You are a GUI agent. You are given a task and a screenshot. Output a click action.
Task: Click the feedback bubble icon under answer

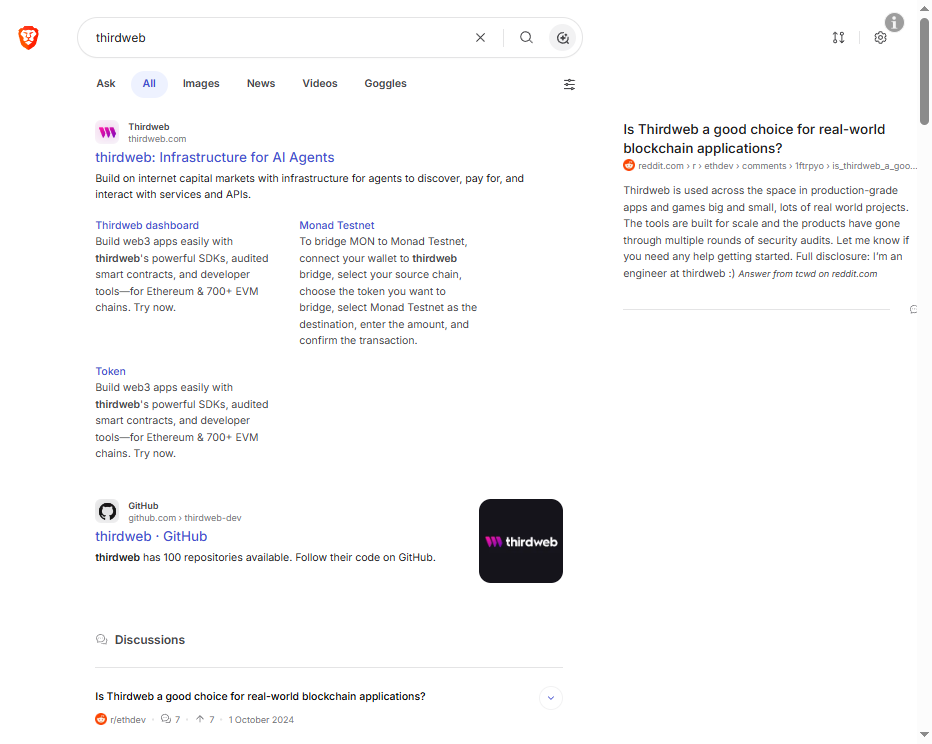click(914, 309)
